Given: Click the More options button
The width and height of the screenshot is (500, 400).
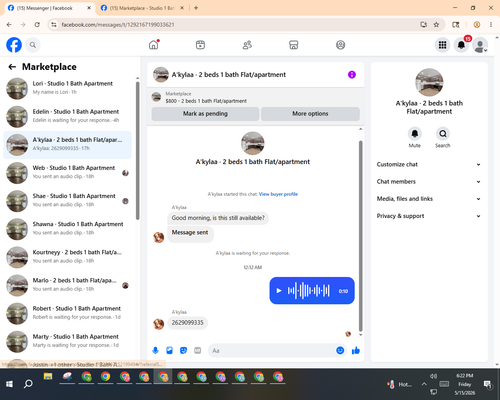Looking at the screenshot, I should [310, 114].
